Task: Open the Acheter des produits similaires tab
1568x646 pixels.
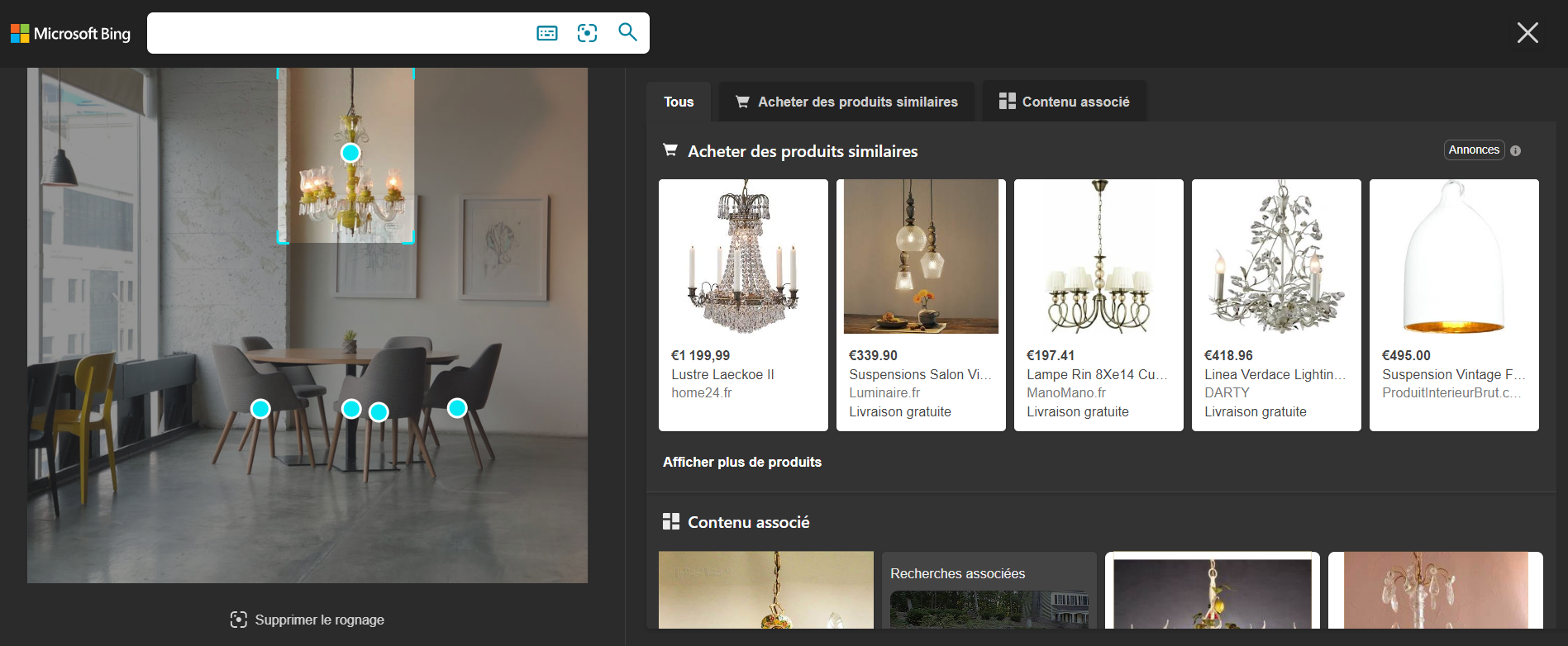Action: point(846,102)
